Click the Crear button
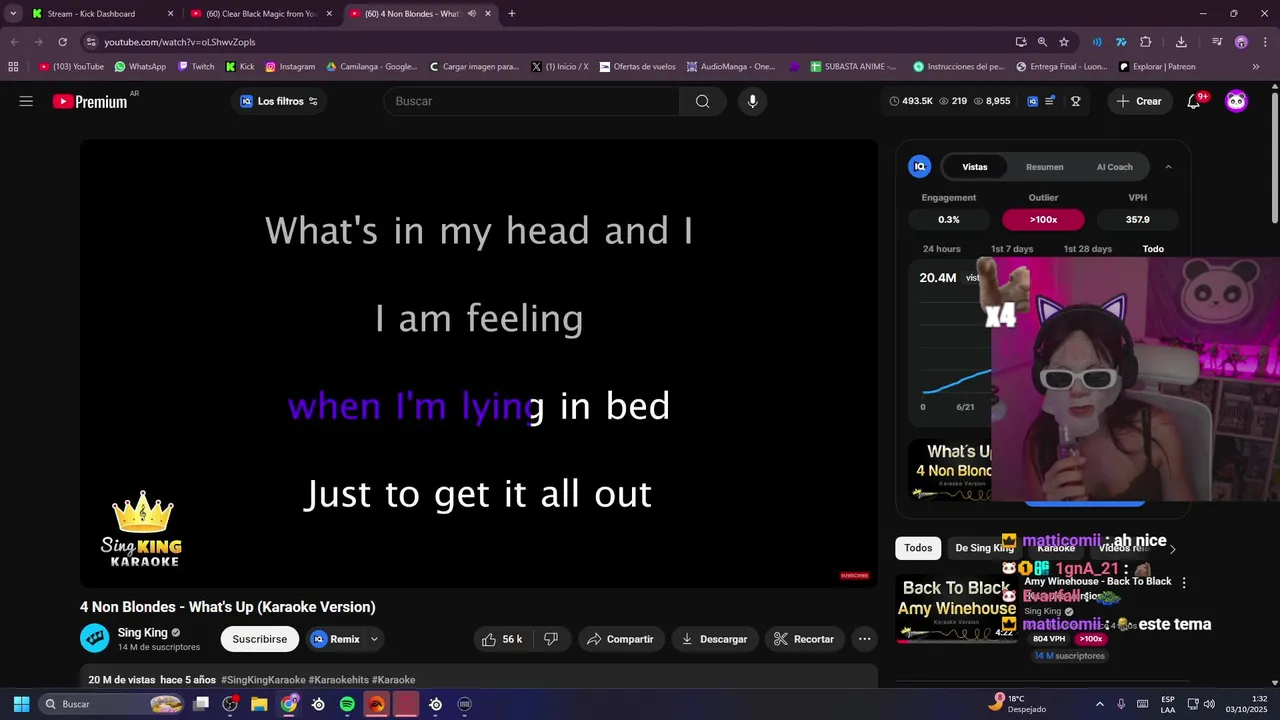The image size is (1280, 720). [1139, 101]
